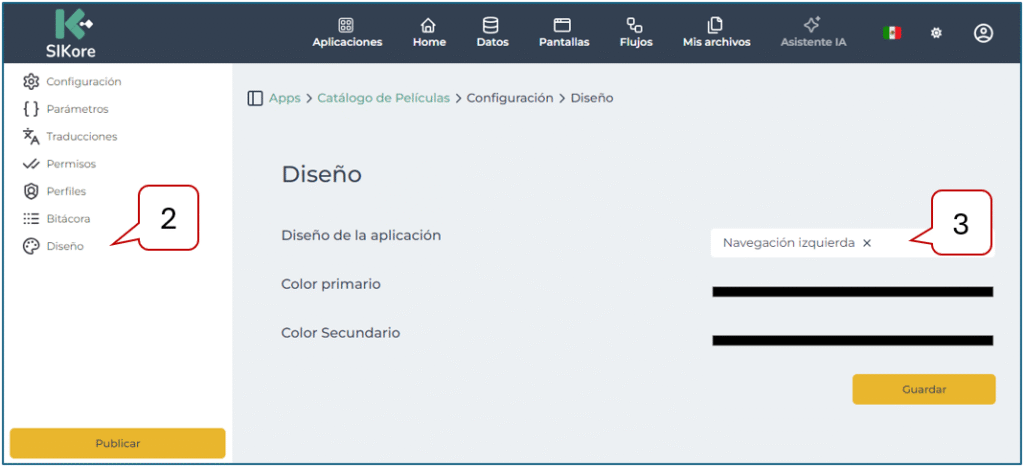Open the Datos database icon
The image size is (1024, 467).
coord(491,25)
